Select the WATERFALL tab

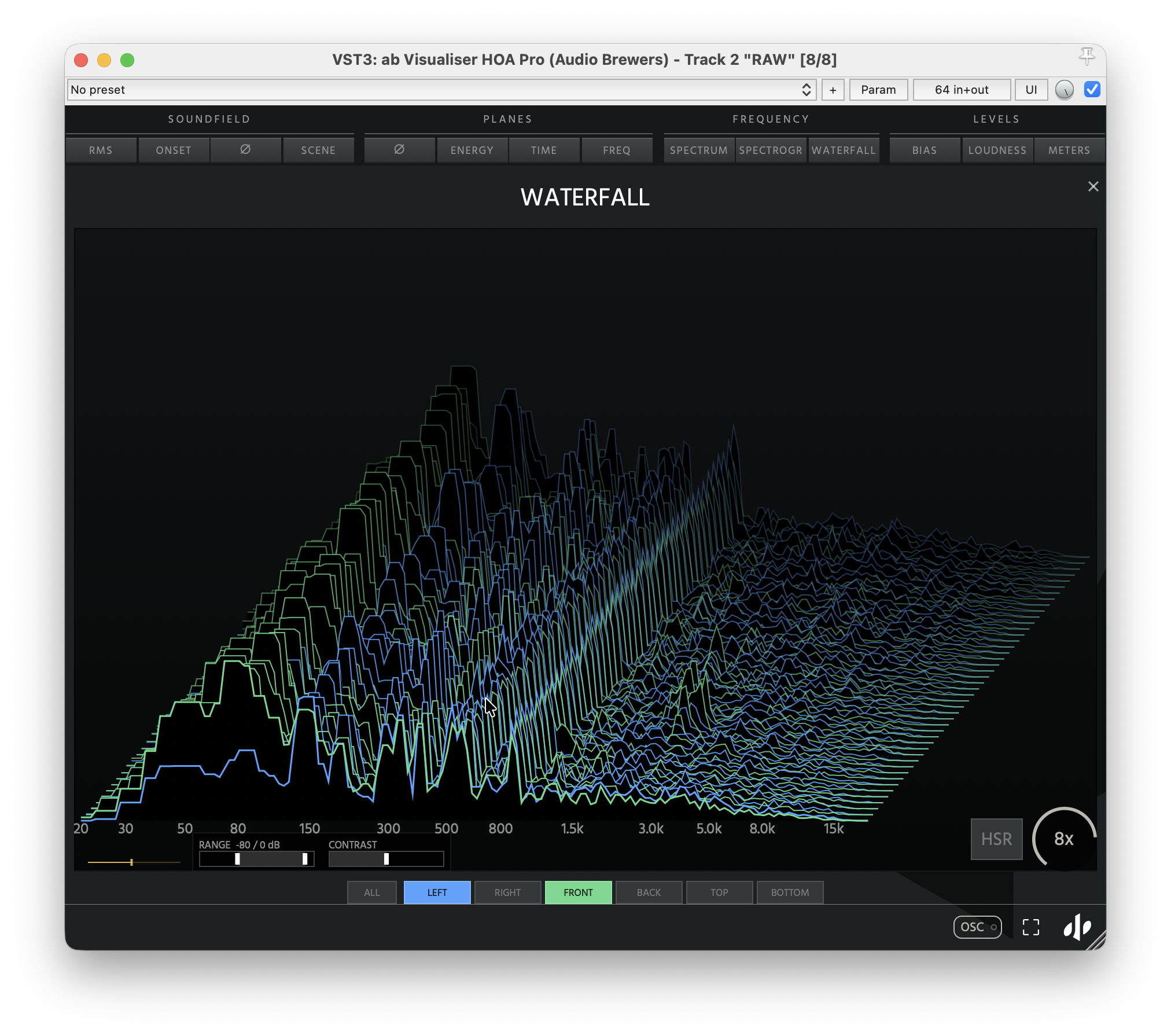pyautogui.click(x=844, y=150)
